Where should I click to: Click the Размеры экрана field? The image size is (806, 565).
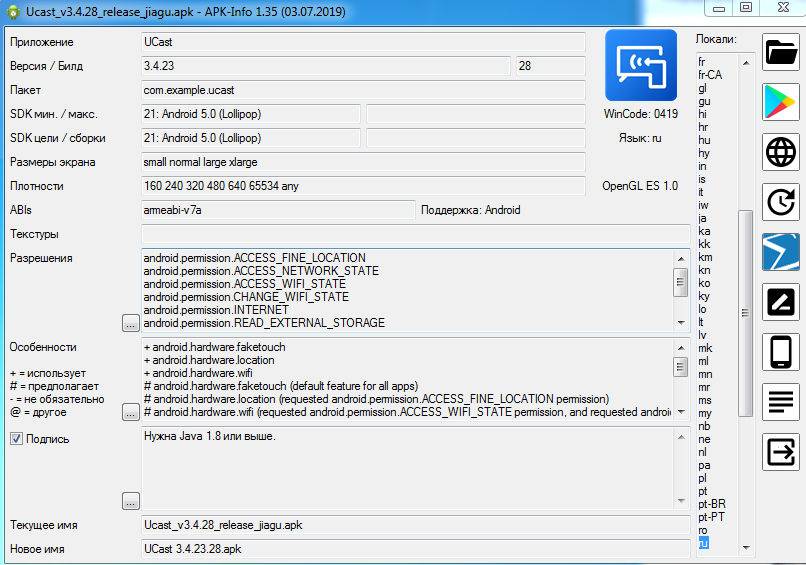click(363, 162)
